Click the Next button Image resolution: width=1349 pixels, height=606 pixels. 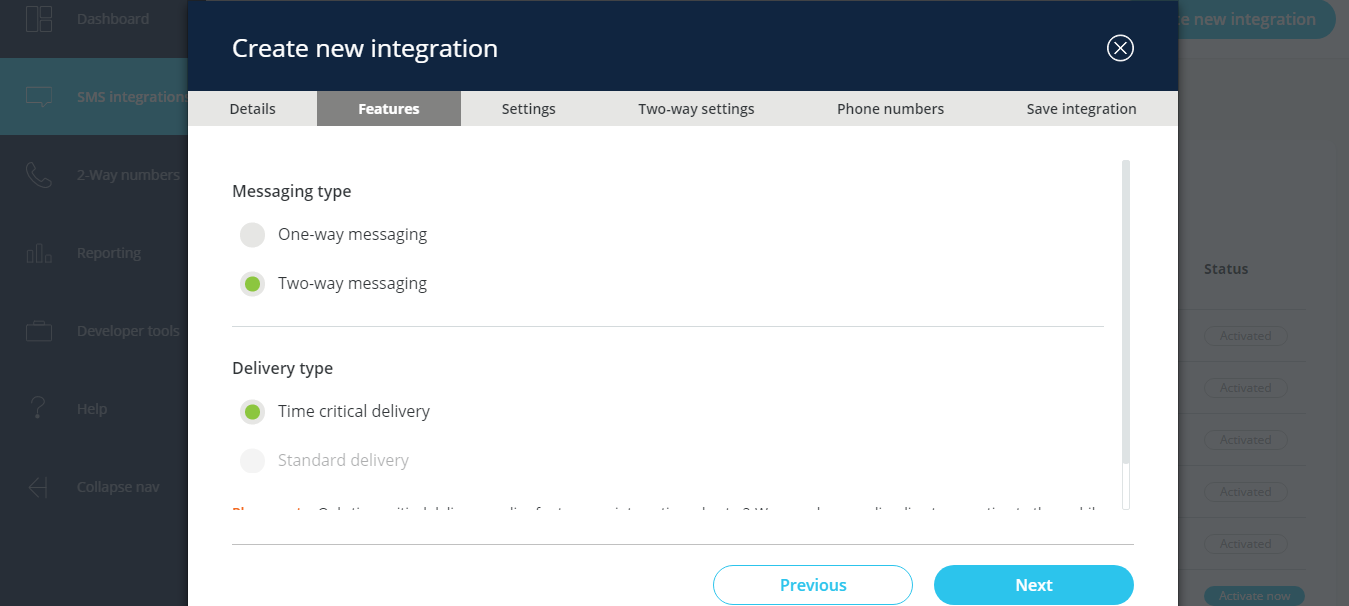pos(1034,585)
